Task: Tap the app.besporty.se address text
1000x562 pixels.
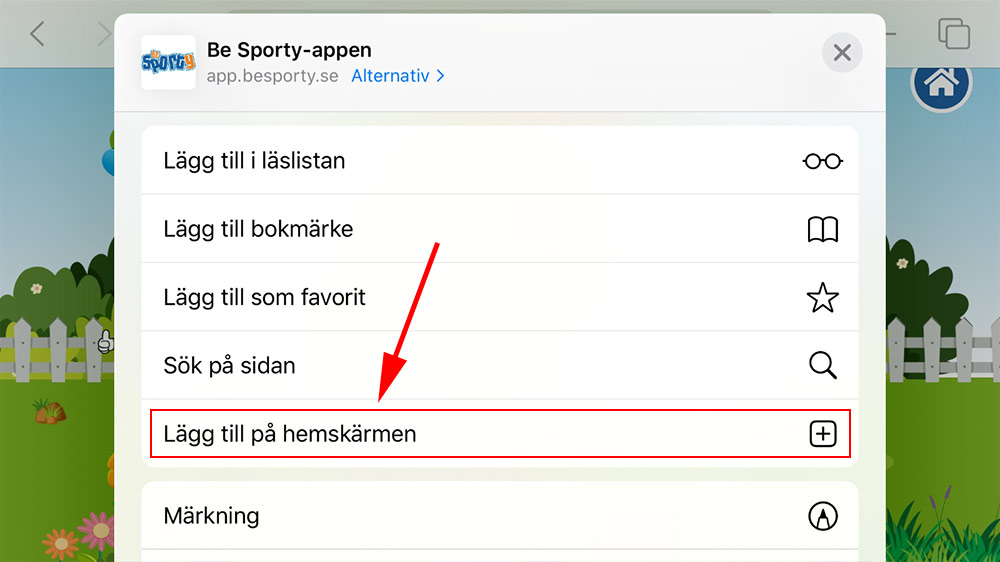Action: click(x=272, y=76)
